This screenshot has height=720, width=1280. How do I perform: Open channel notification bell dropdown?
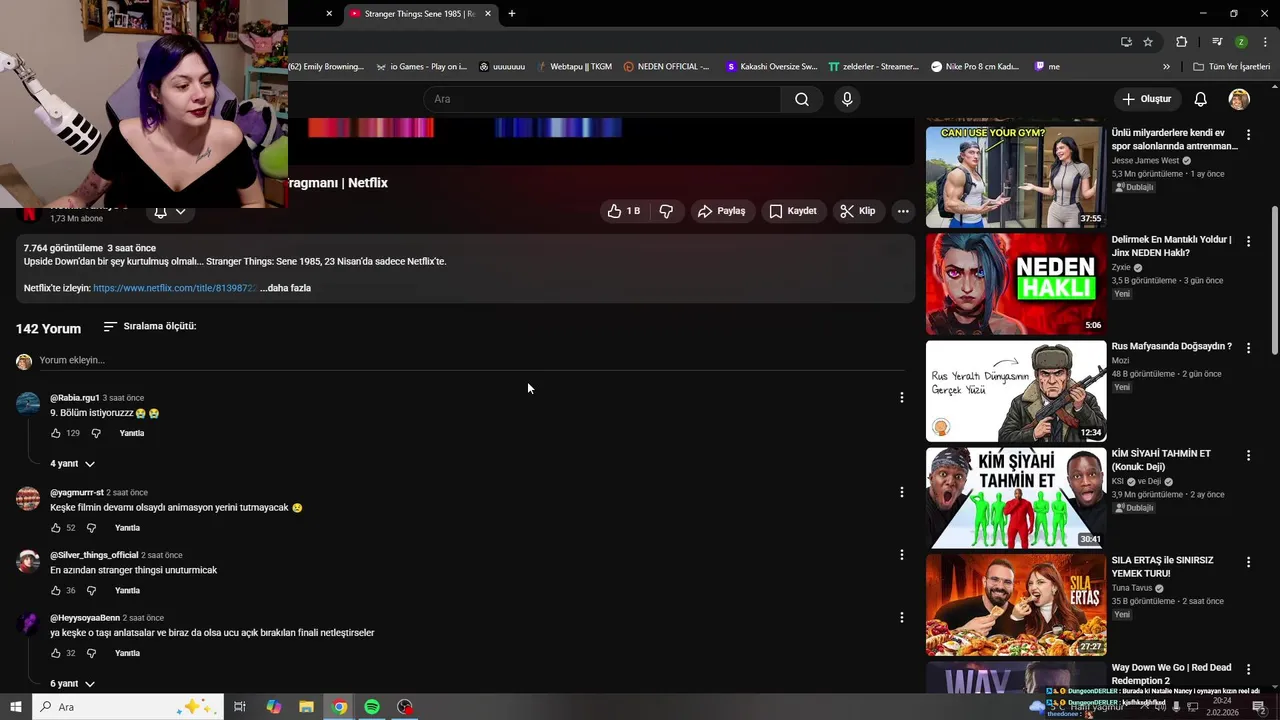(170, 212)
